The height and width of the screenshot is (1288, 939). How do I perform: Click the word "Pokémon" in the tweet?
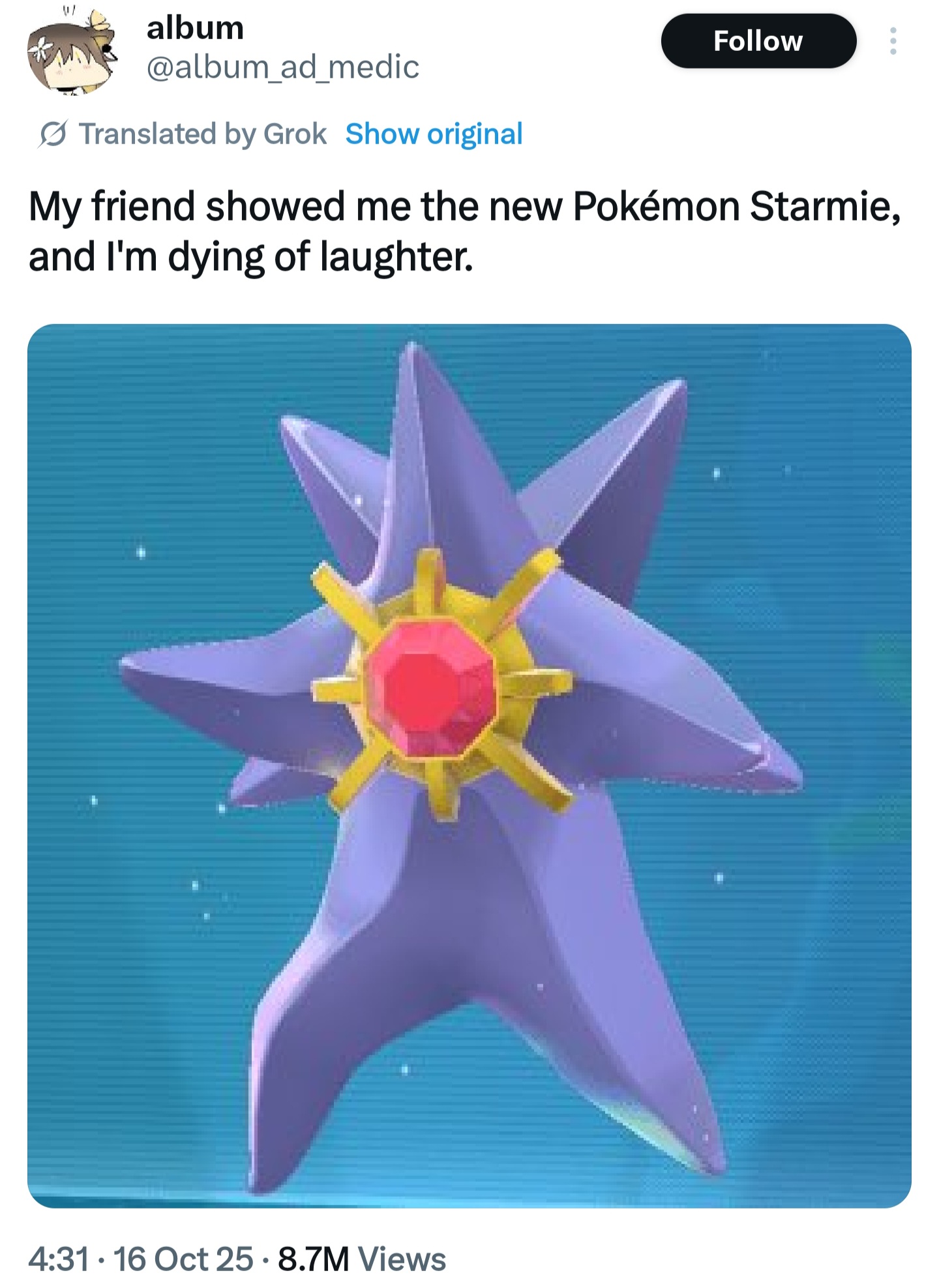coord(656,206)
